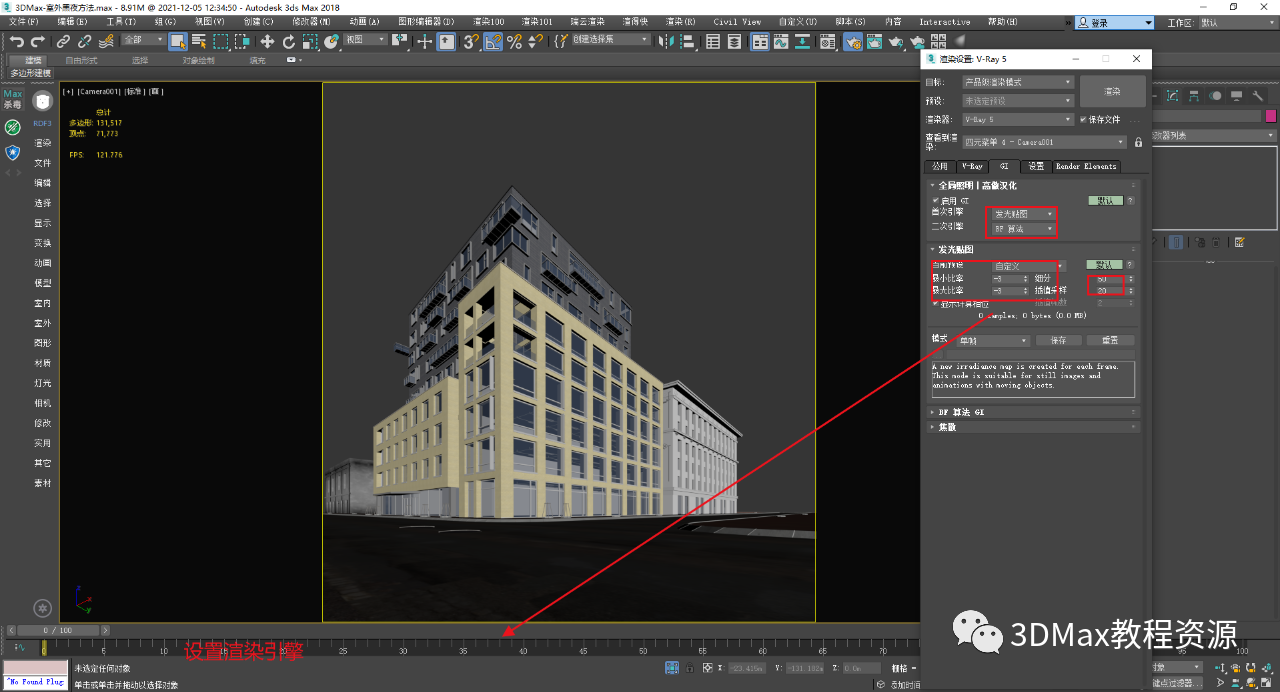
Task: Select the Select Object arrow tool
Action: [x=180, y=42]
